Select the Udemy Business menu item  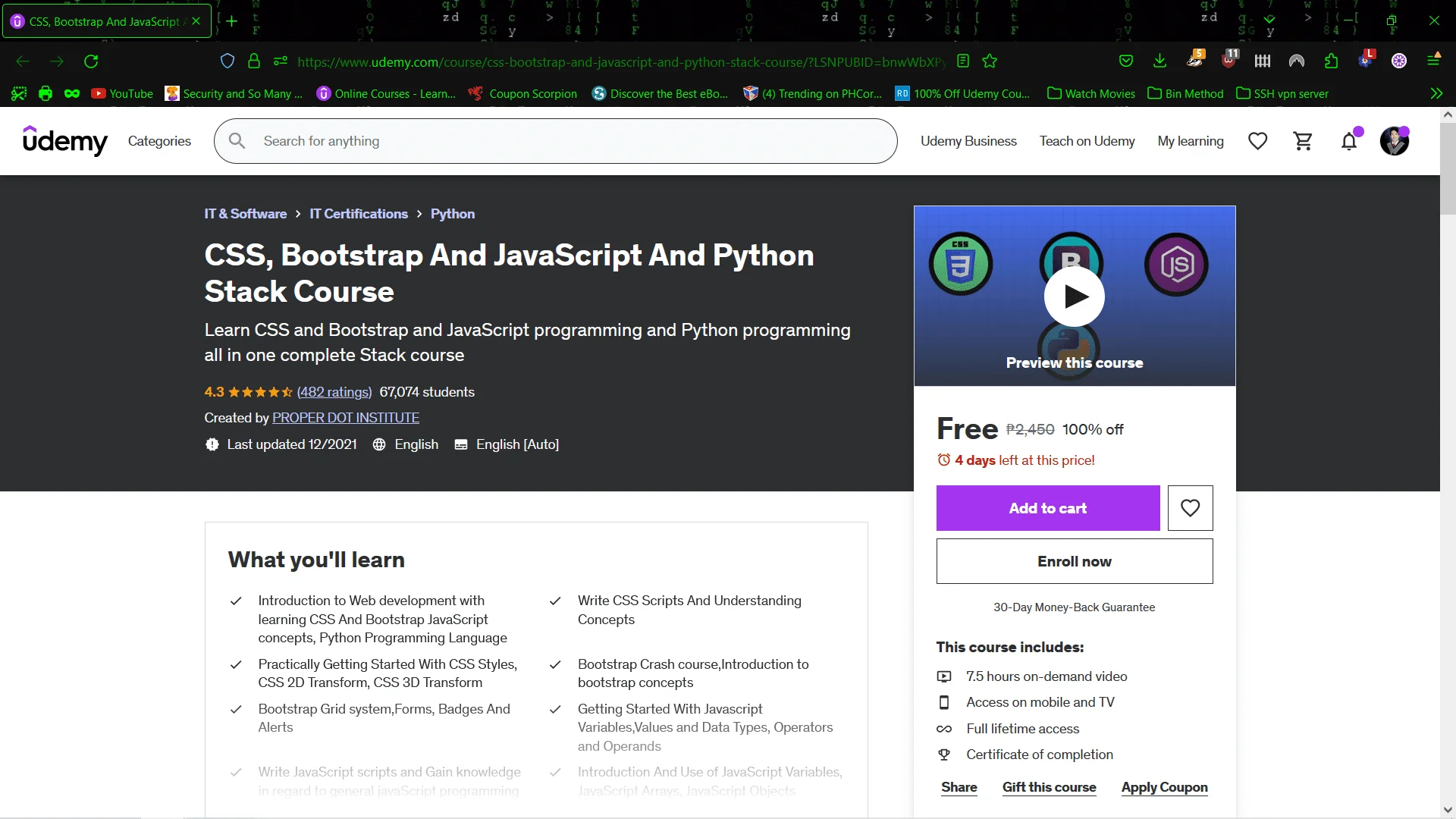click(968, 141)
